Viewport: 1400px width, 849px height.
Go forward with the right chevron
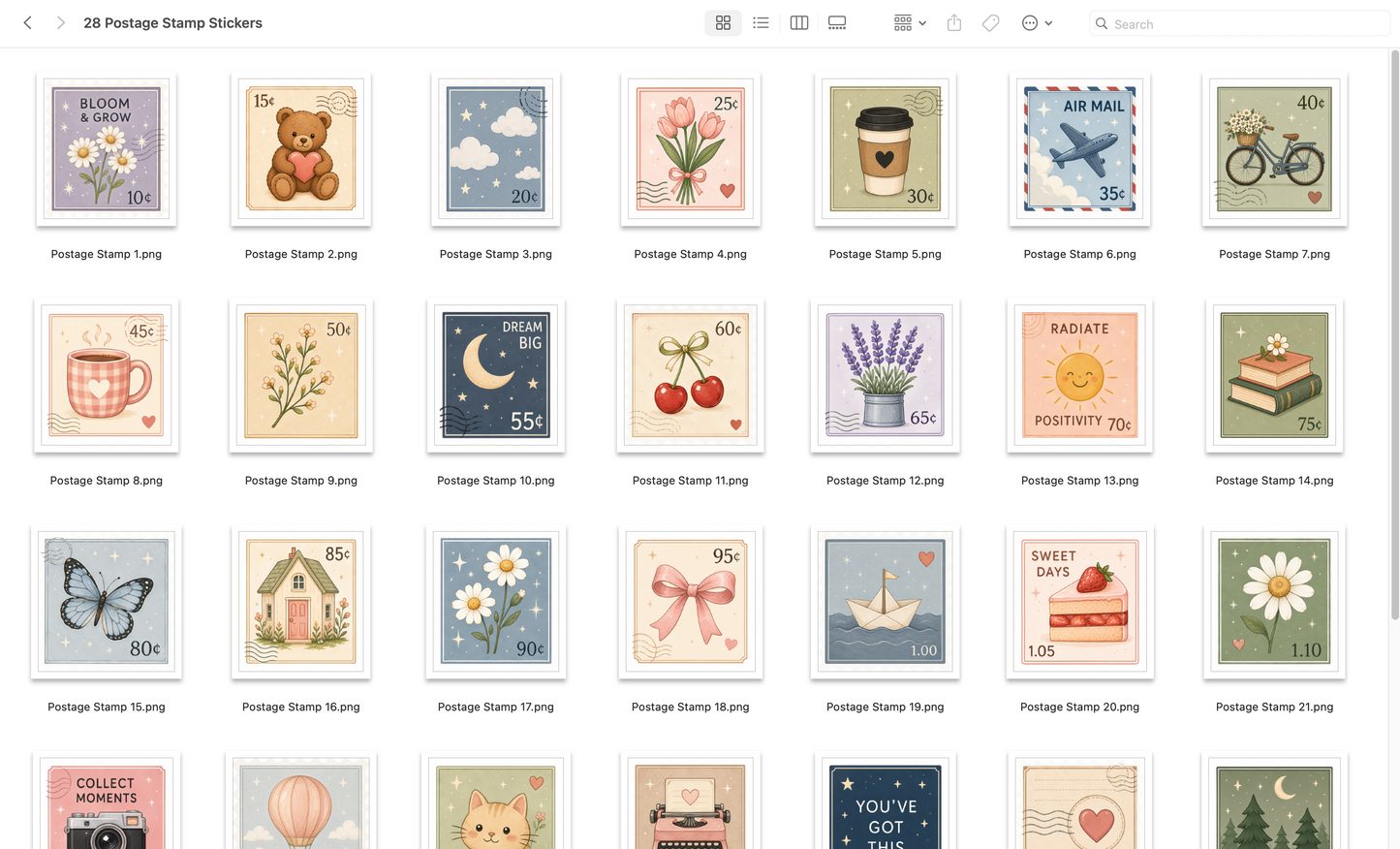click(x=60, y=22)
